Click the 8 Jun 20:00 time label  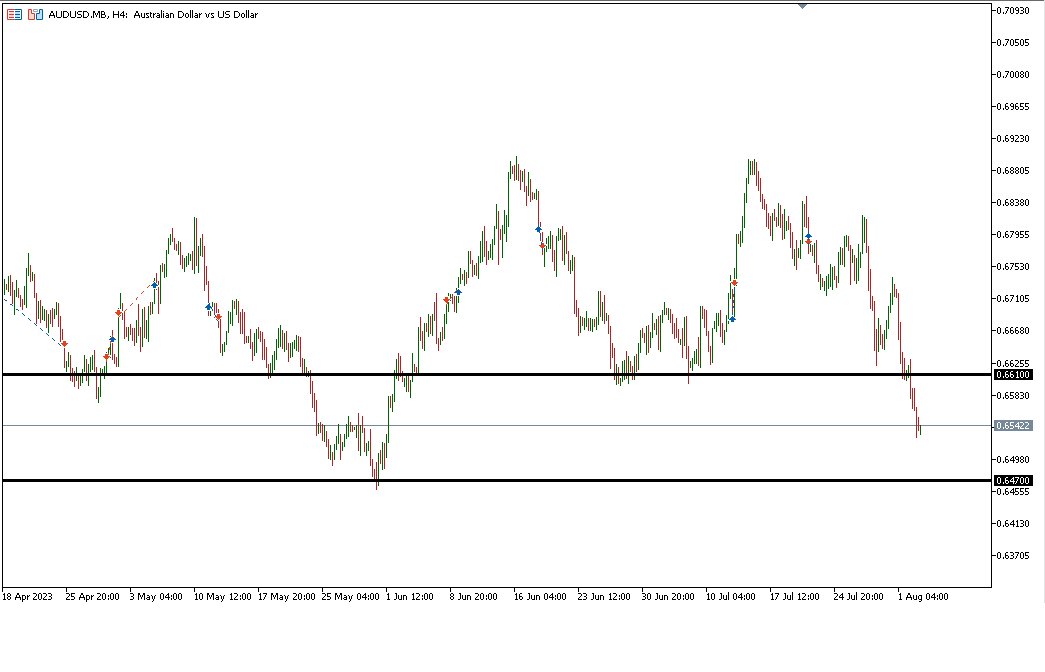click(x=473, y=597)
